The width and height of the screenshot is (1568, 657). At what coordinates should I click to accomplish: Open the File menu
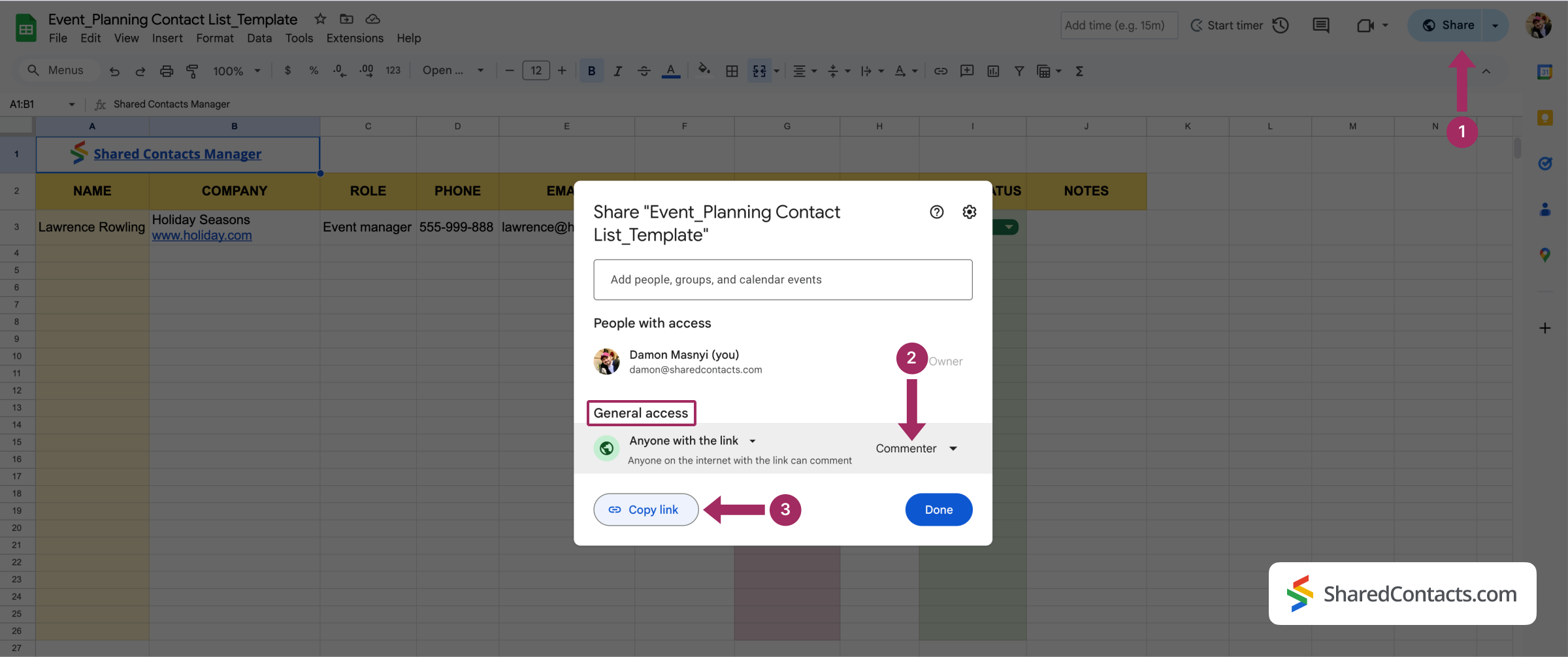tap(58, 38)
